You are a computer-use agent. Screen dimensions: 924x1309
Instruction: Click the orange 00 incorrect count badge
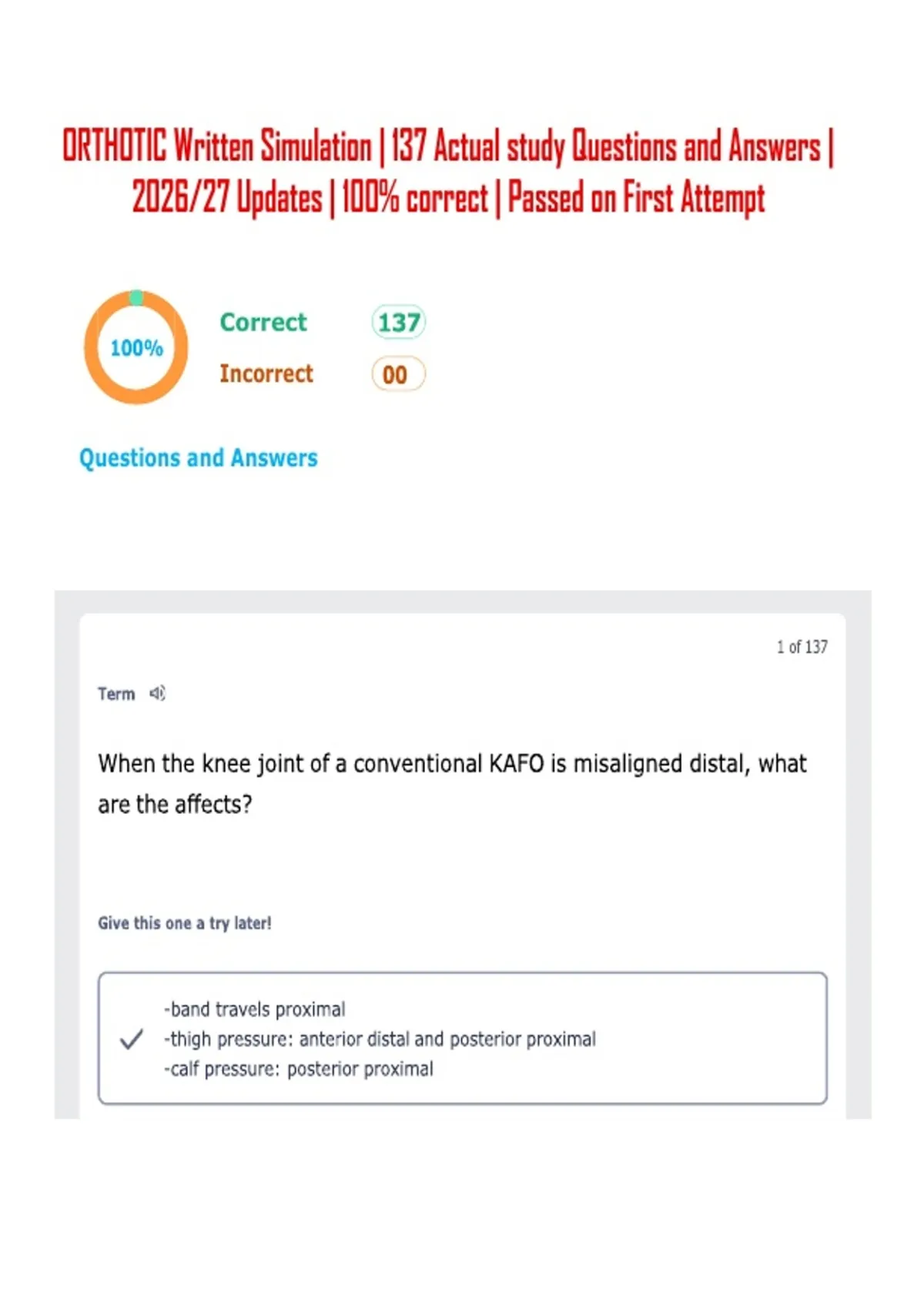point(398,374)
